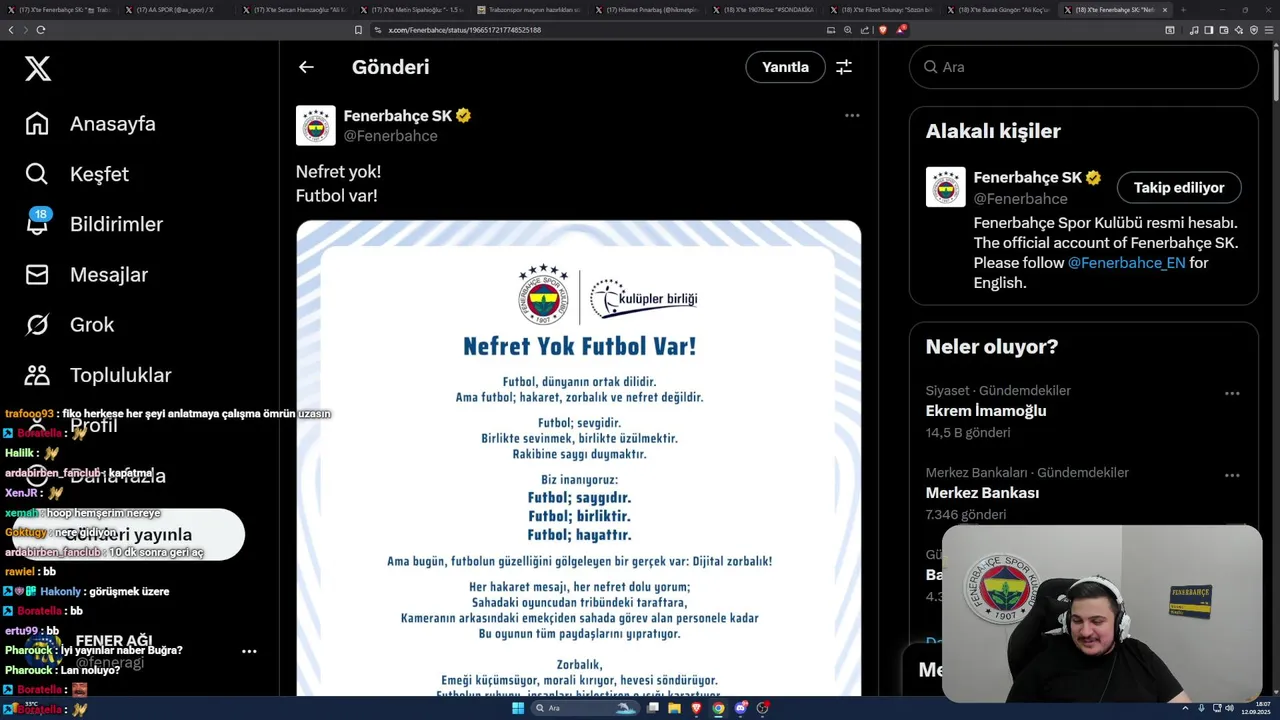Switch to Sercan Hamzaoğlu tab

tap(294, 10)
